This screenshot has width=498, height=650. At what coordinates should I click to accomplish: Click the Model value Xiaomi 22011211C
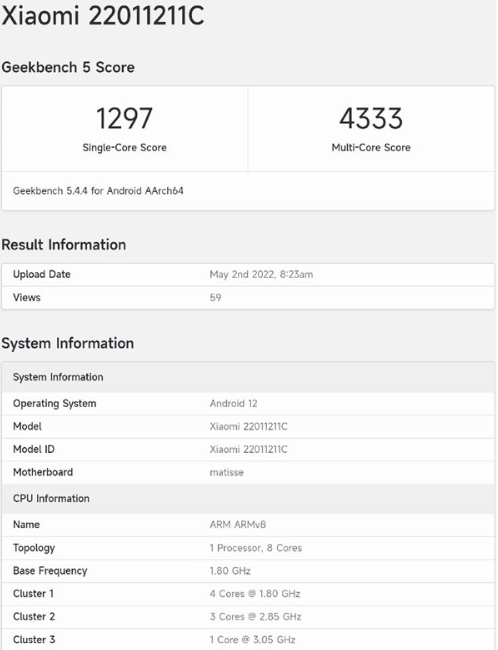click(x=248, y=427)
